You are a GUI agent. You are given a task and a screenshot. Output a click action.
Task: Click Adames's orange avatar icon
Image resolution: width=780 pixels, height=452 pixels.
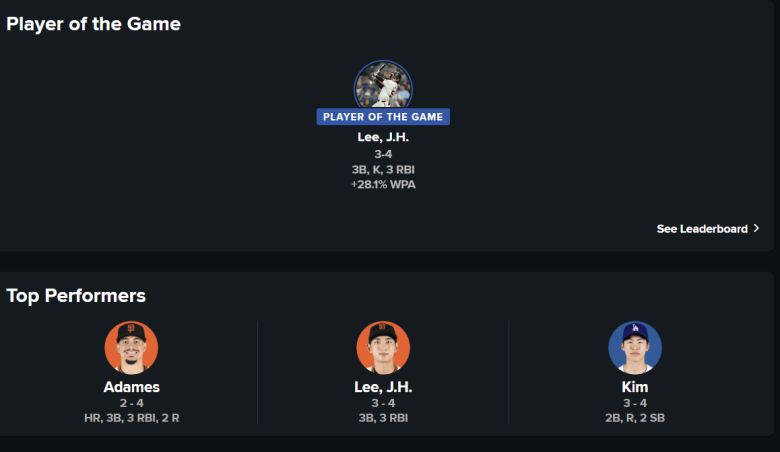coord(131,347)
